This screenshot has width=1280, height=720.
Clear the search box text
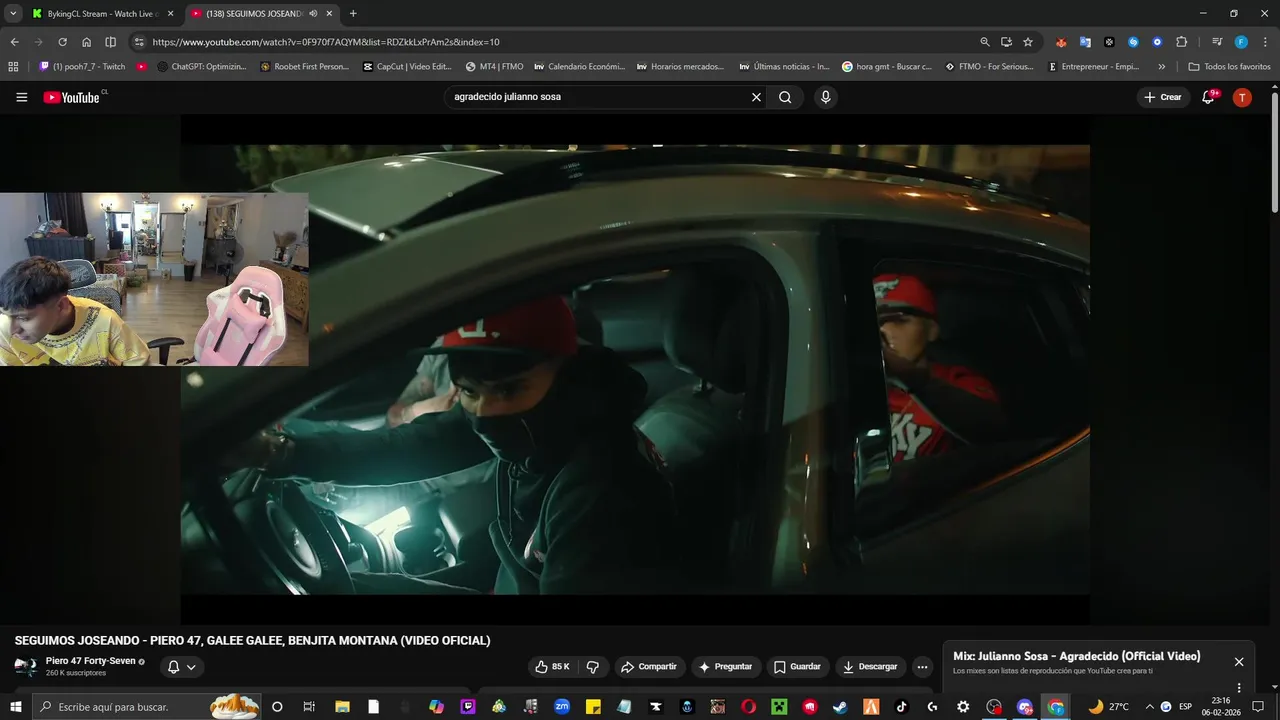coord(756,97)
